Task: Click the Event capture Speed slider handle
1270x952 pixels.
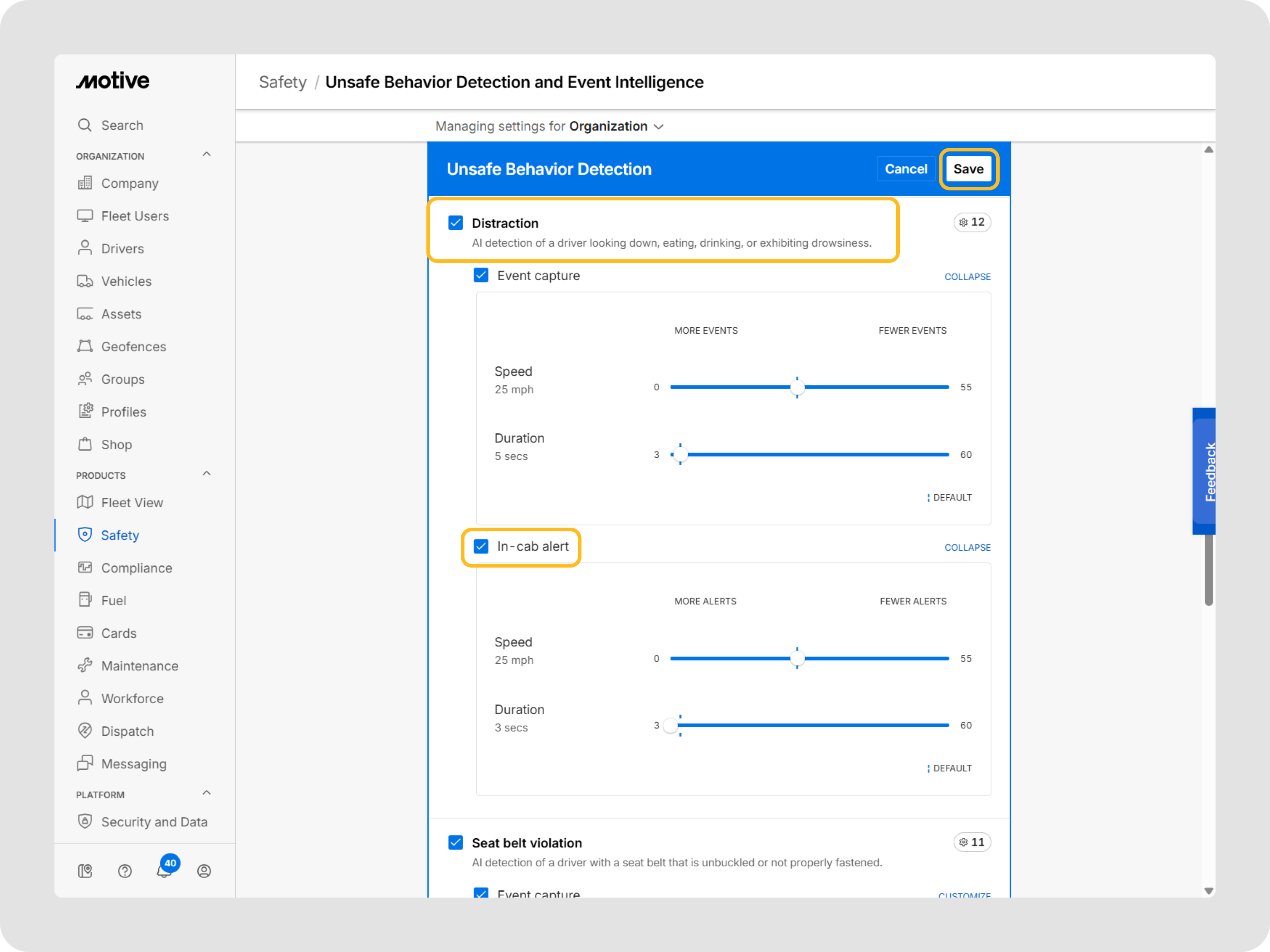Action: [x=797, y=387]
